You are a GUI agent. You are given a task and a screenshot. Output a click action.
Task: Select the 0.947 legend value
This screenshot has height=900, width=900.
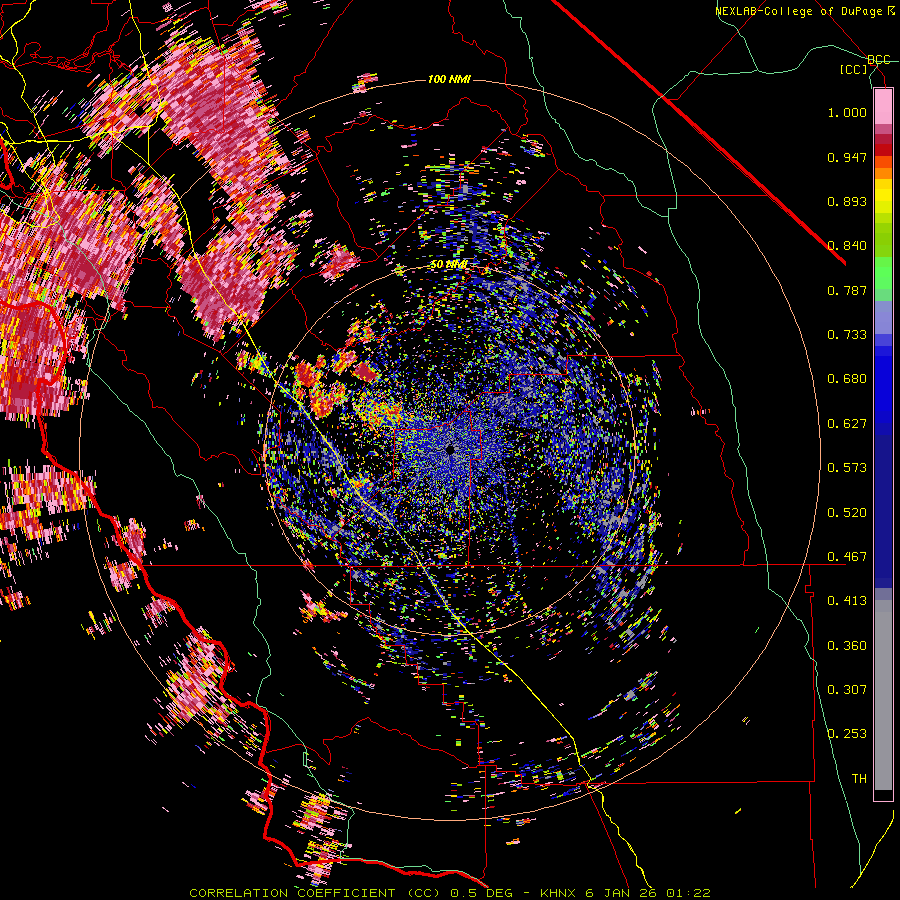847,157
